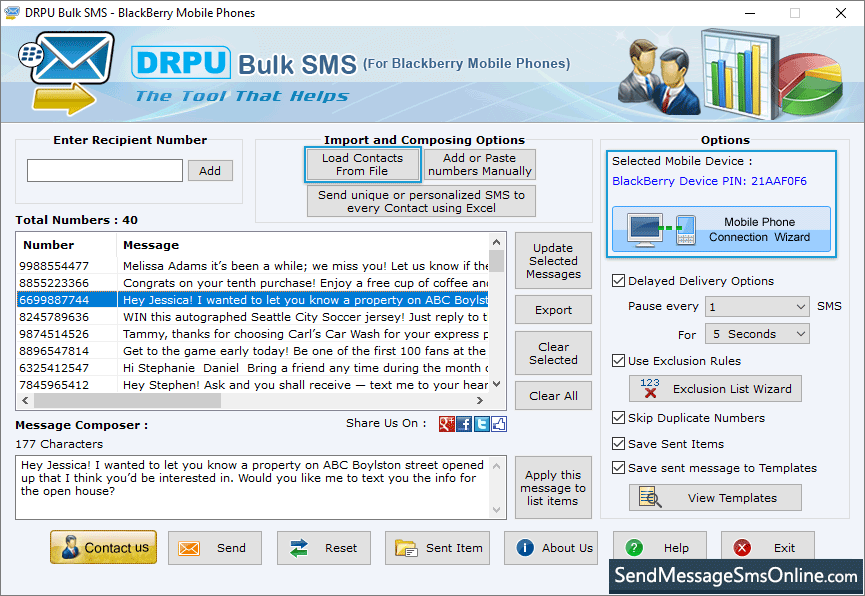The image size is (865, 596).
Task: Click the list scroll-down arrow
Action: [x=497, y=384]
